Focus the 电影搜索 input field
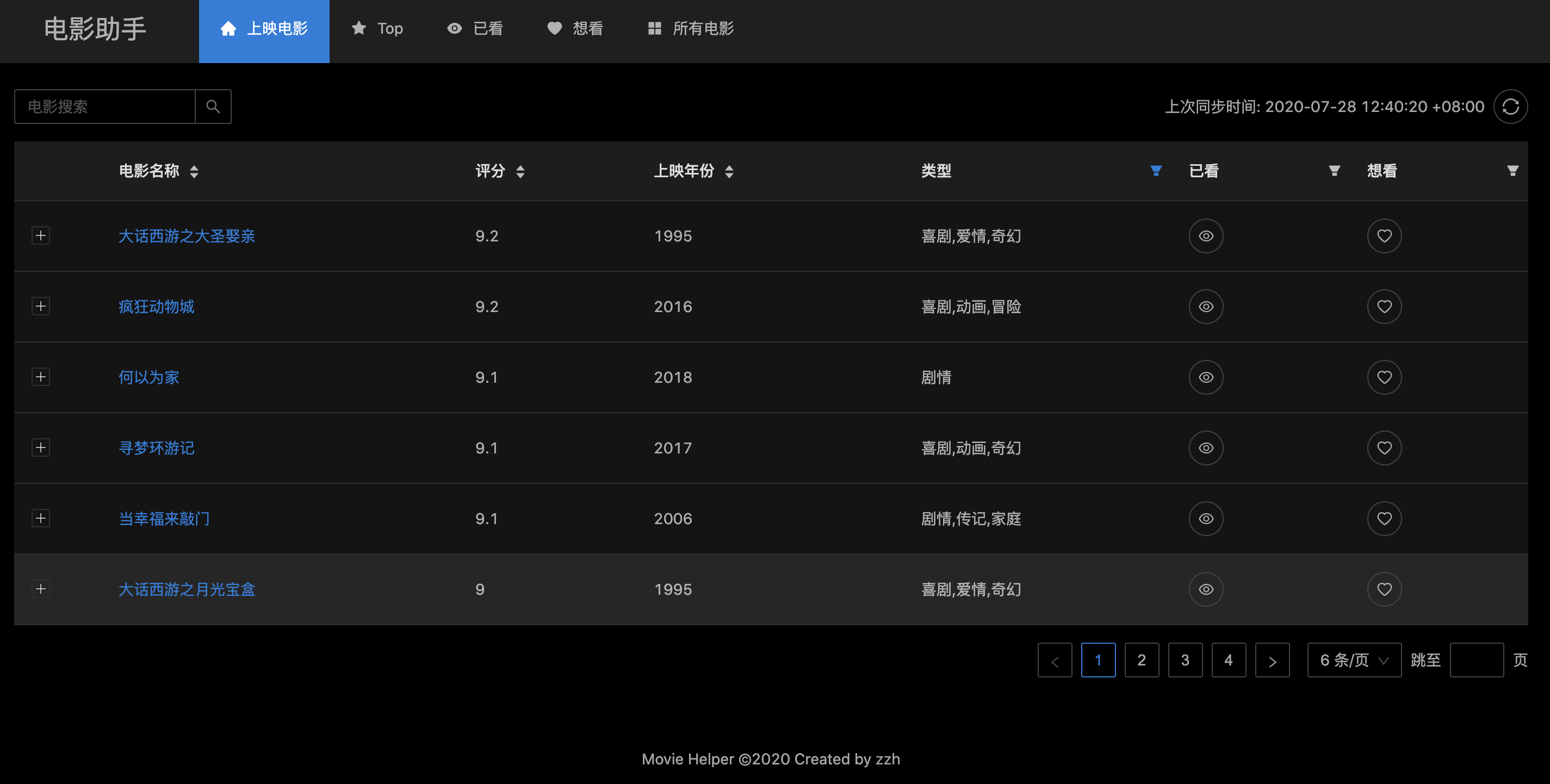 (105, 107)
